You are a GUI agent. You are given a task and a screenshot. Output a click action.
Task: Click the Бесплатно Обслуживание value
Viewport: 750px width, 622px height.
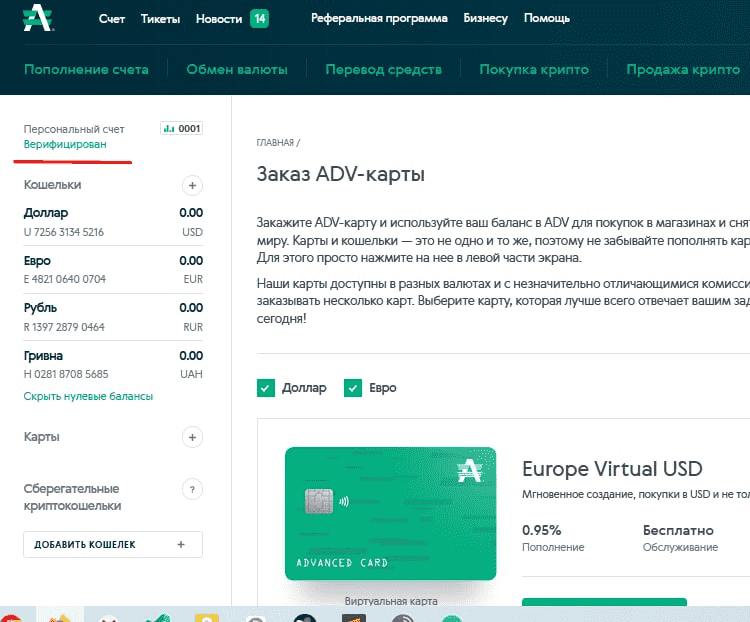tap(678, 530)
